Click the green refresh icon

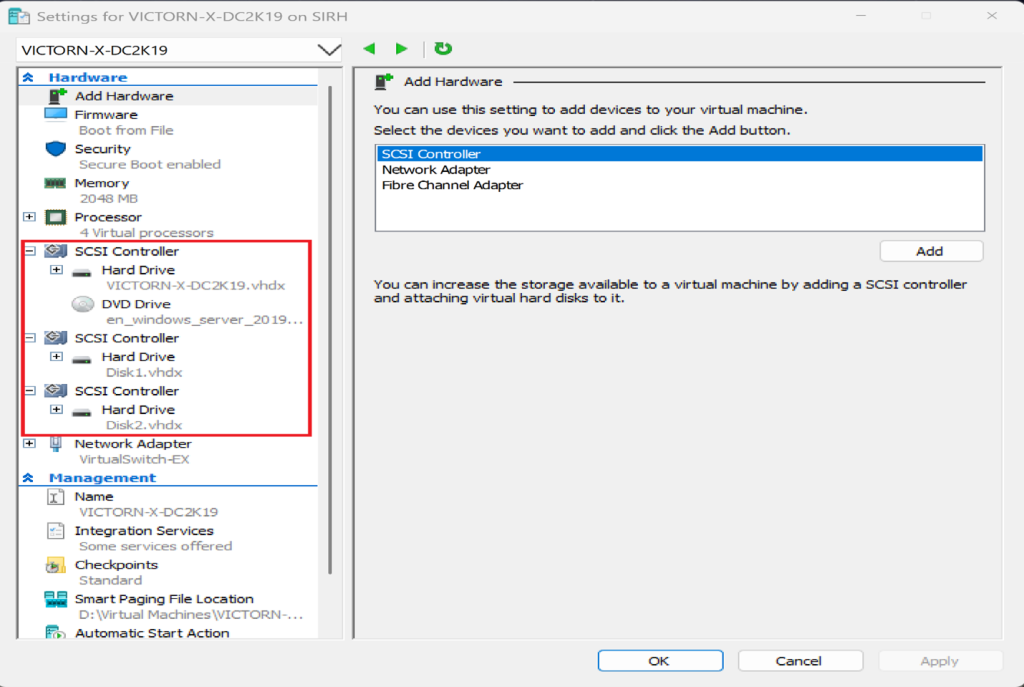pyautogui.click(x=443, y=49)
